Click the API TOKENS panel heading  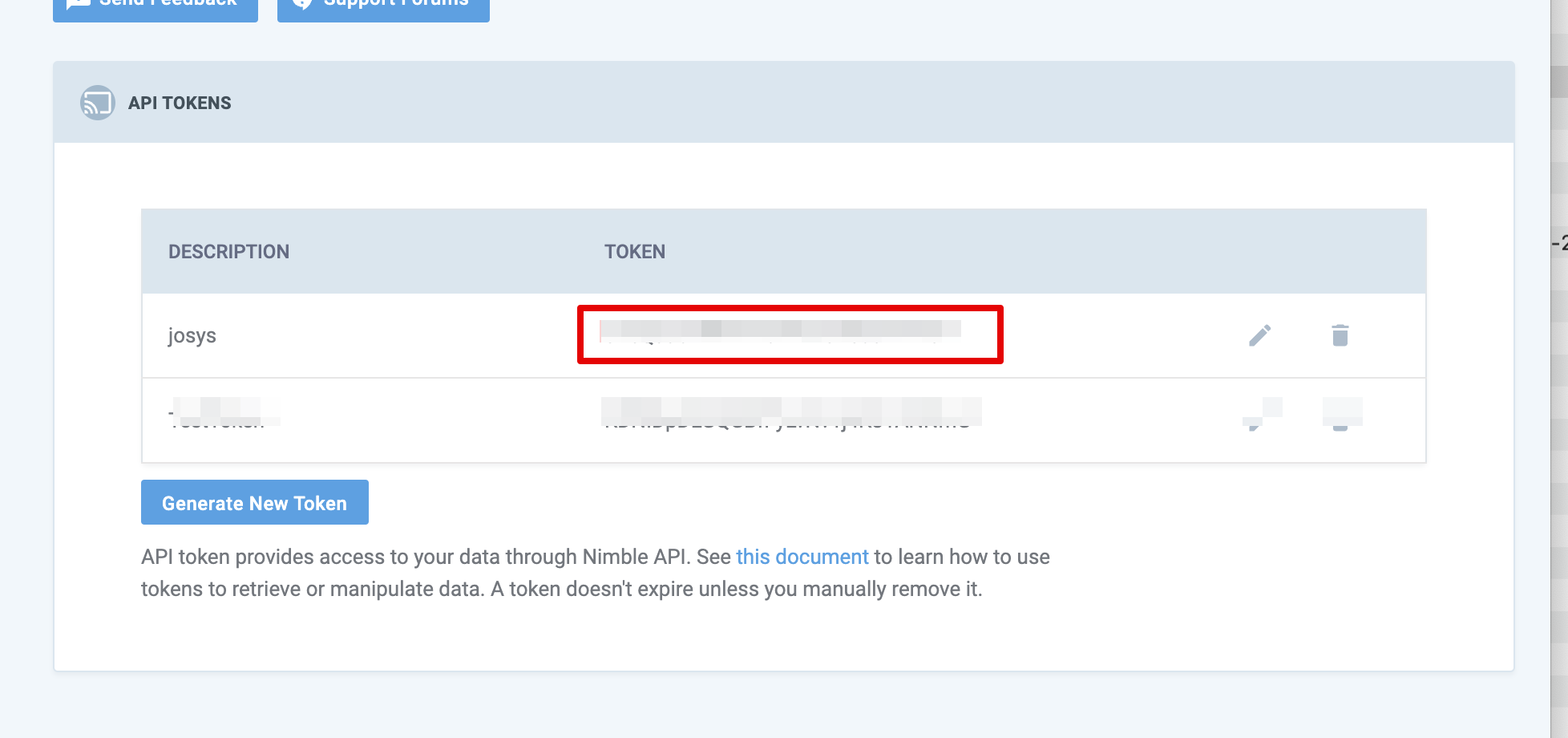click(x=180, y=103)
